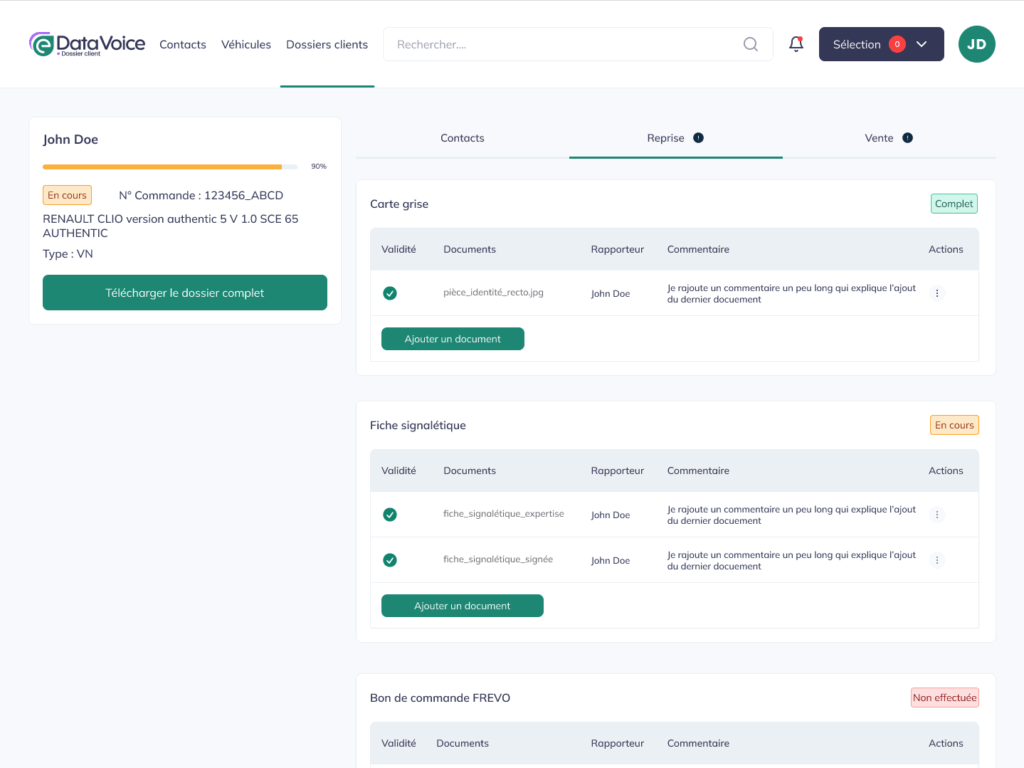Screen dimensions: 1024x768
Task: Open the notifications bell
Action: click(x=796, y=44)
